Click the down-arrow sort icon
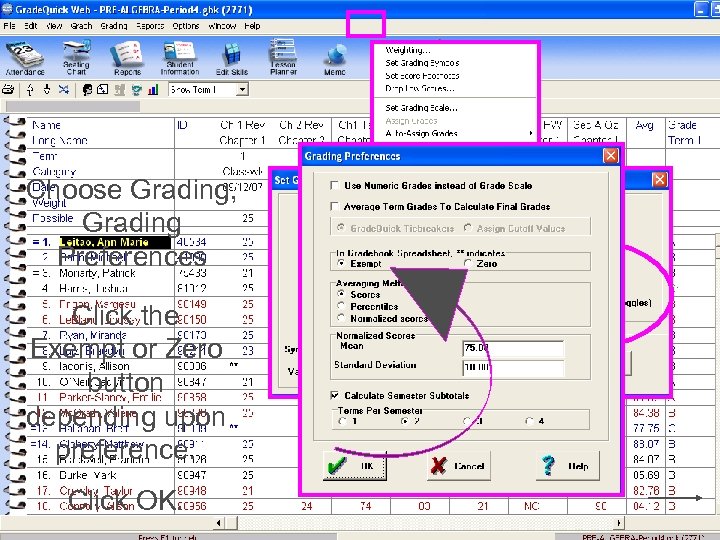Screen dimensions: 720x540 47,90
